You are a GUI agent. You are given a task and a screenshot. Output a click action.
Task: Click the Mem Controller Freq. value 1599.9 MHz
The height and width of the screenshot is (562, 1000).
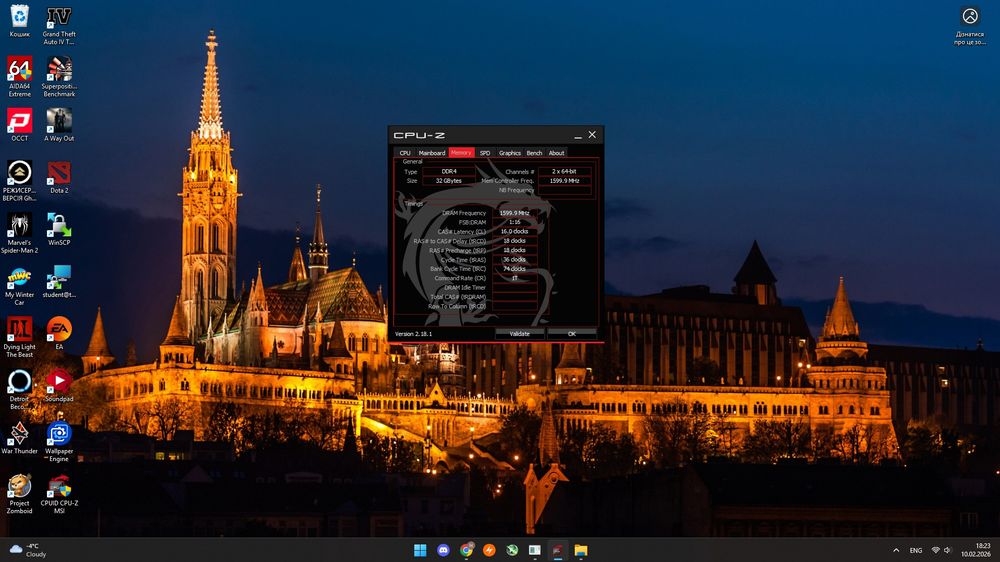[x=564, y=181]
